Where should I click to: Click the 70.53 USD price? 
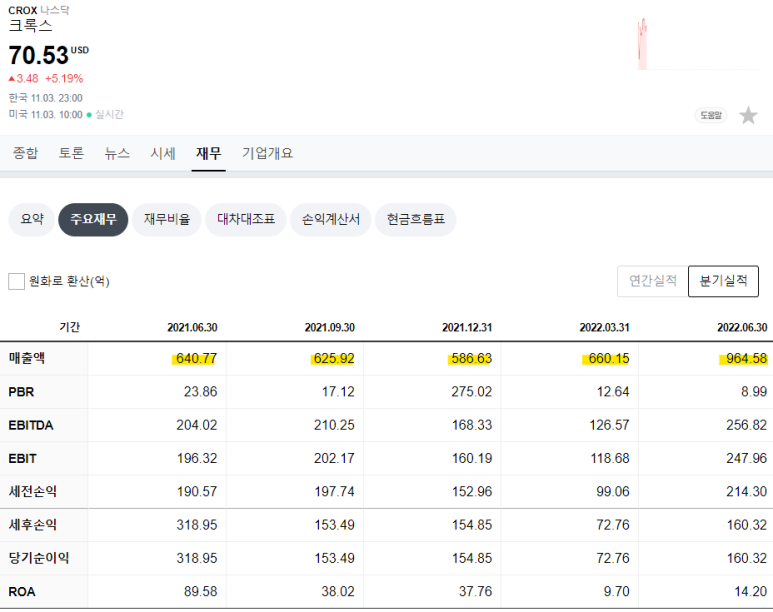click(x=48, y=55)
